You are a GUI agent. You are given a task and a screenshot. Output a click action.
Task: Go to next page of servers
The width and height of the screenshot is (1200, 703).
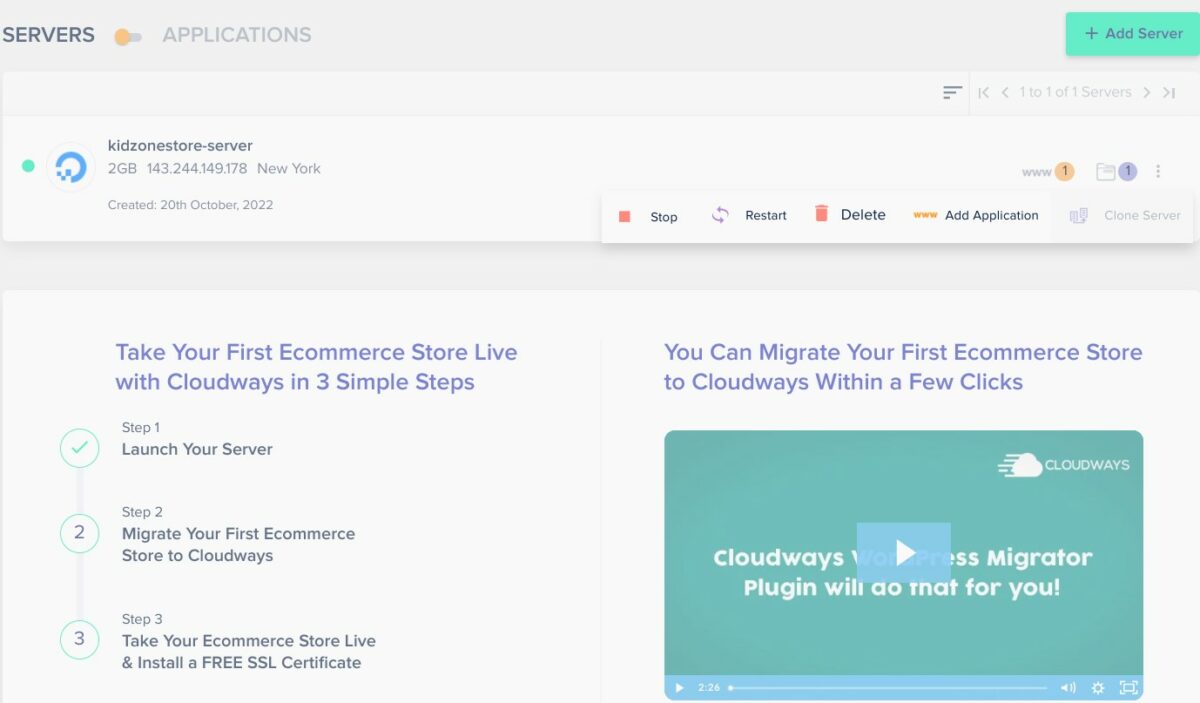click(x=1147, y=93)
